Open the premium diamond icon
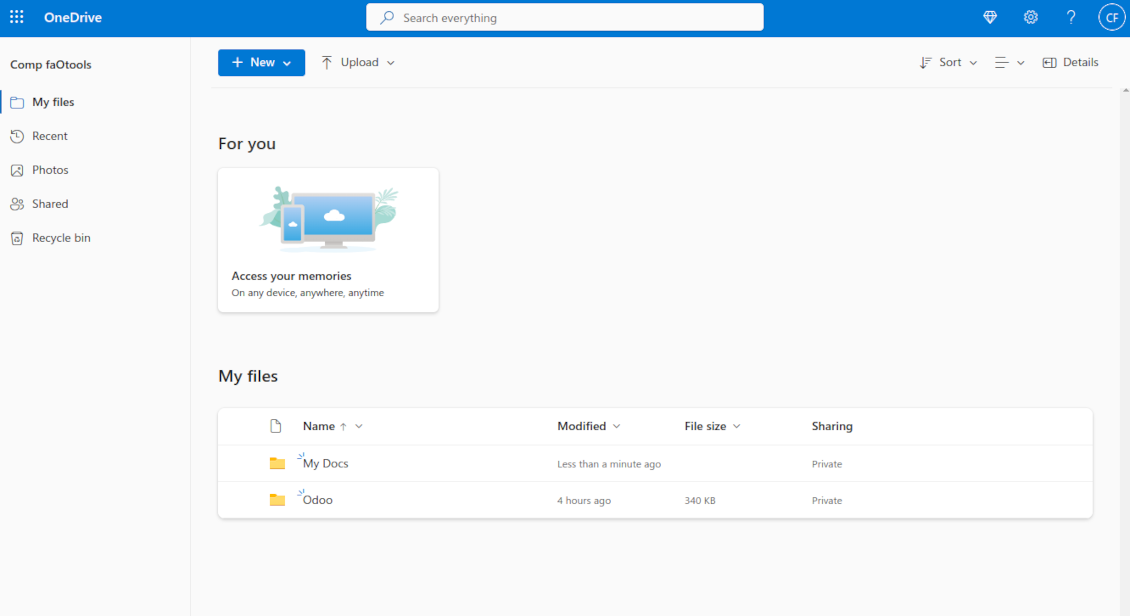1130x616 pixels. point(990,17)
